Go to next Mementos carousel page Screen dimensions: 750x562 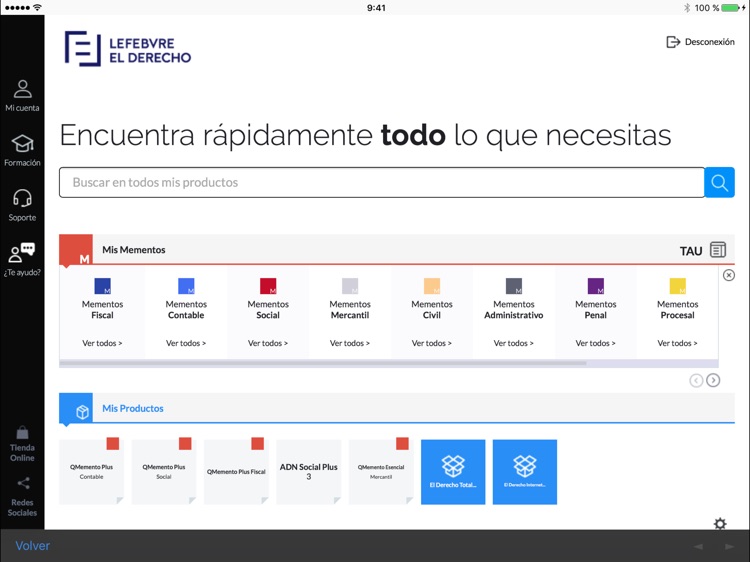click(713, 380)
